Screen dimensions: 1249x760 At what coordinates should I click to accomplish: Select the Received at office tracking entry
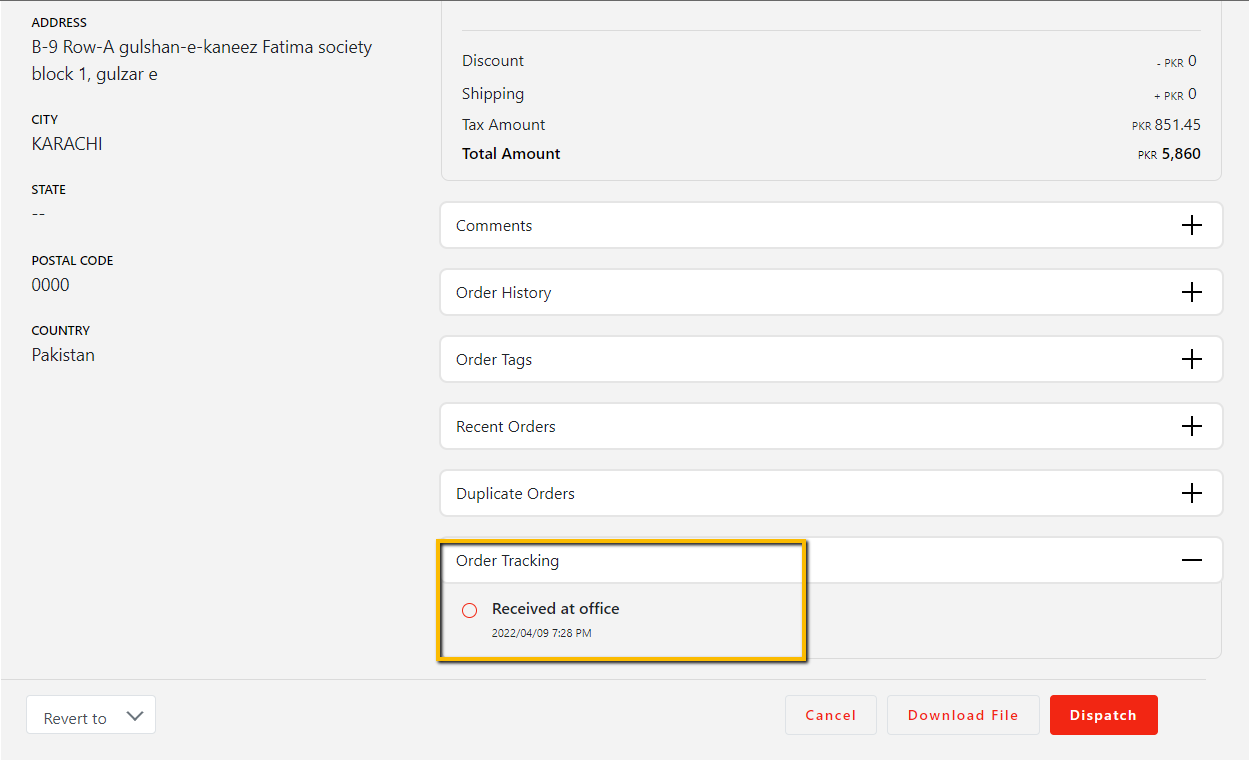[555, 609]
